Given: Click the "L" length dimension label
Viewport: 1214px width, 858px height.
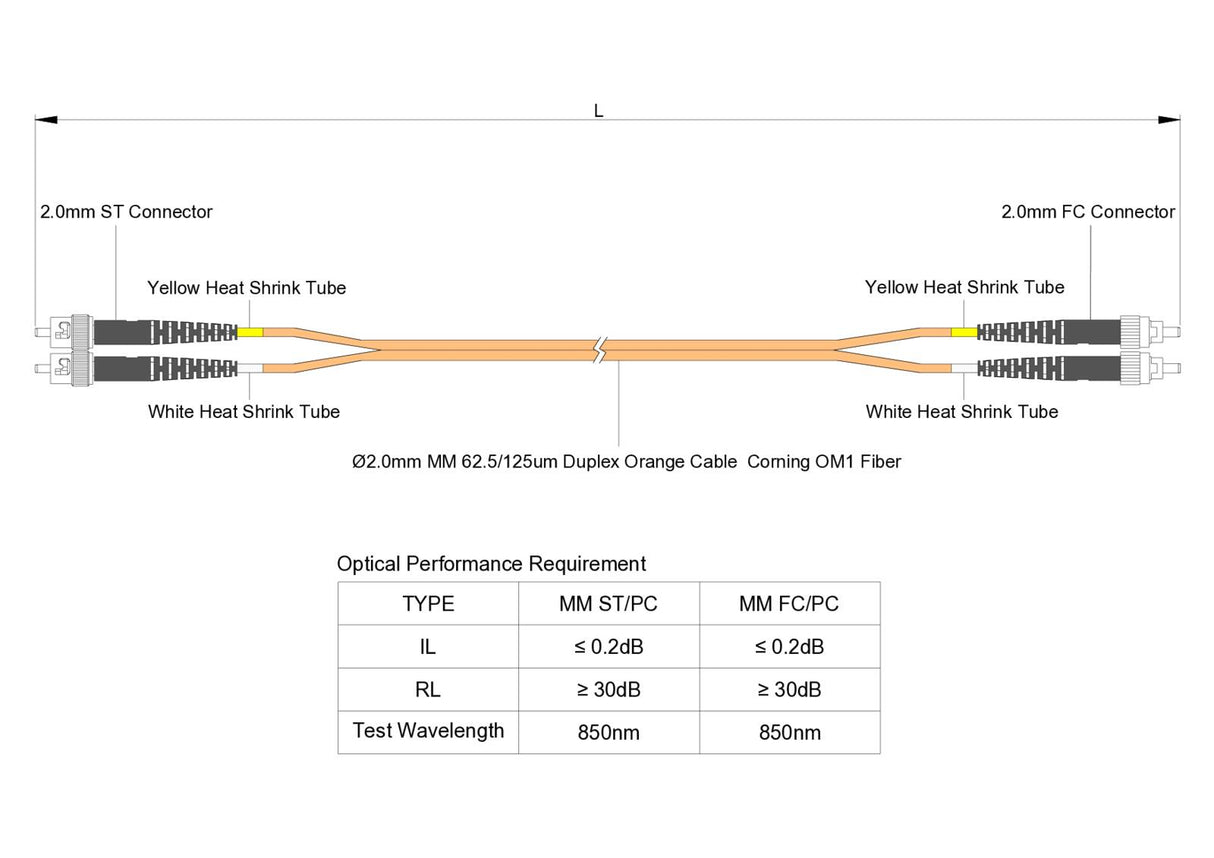Looking at the screenshot, I should coord(598,111).
